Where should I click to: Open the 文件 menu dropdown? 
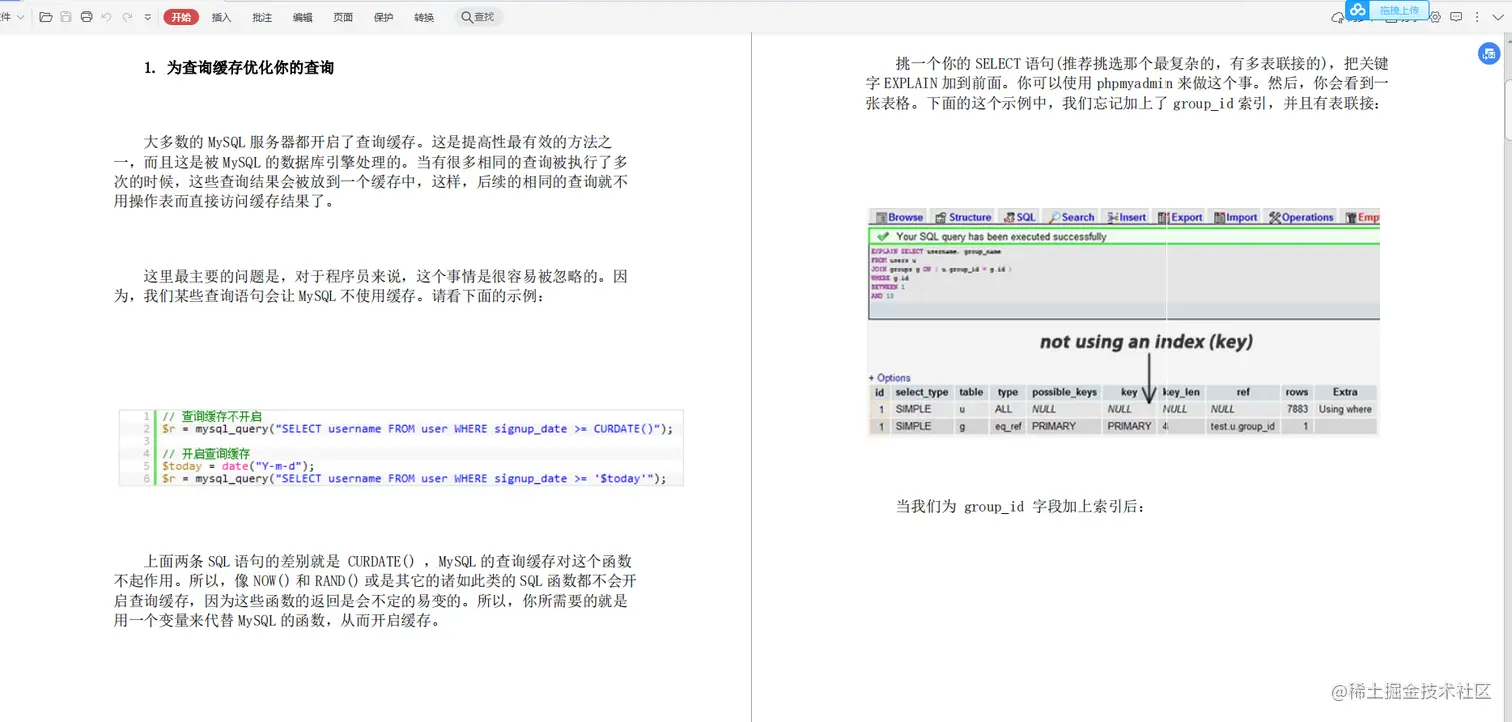click(12, 17)
